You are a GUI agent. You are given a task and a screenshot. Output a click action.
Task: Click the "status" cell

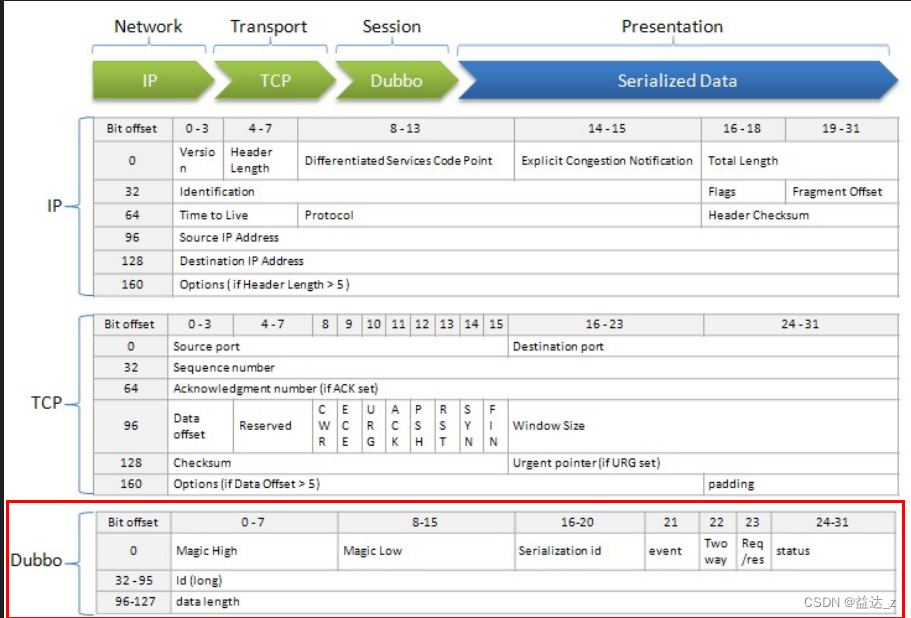pyautogui.click(x=834, y=551)
